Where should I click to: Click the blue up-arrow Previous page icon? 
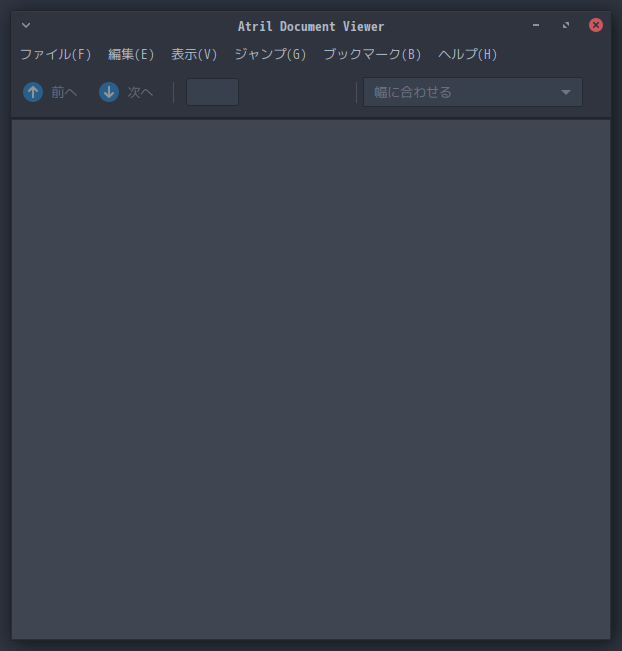33,92
